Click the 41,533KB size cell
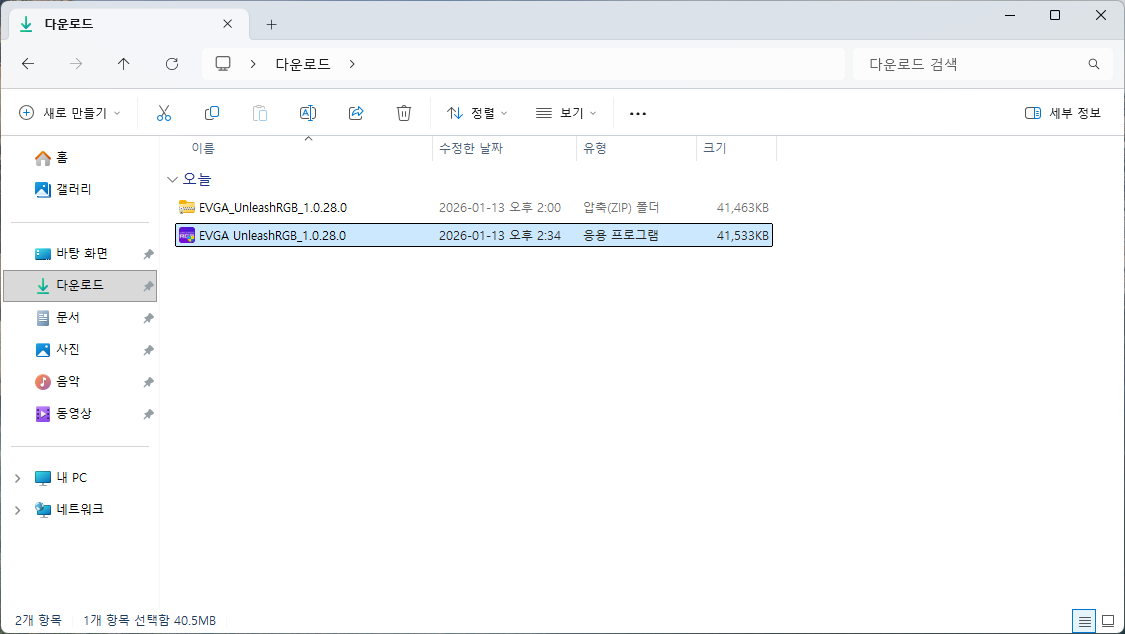The image size is (1125, 634). [743, 235]
